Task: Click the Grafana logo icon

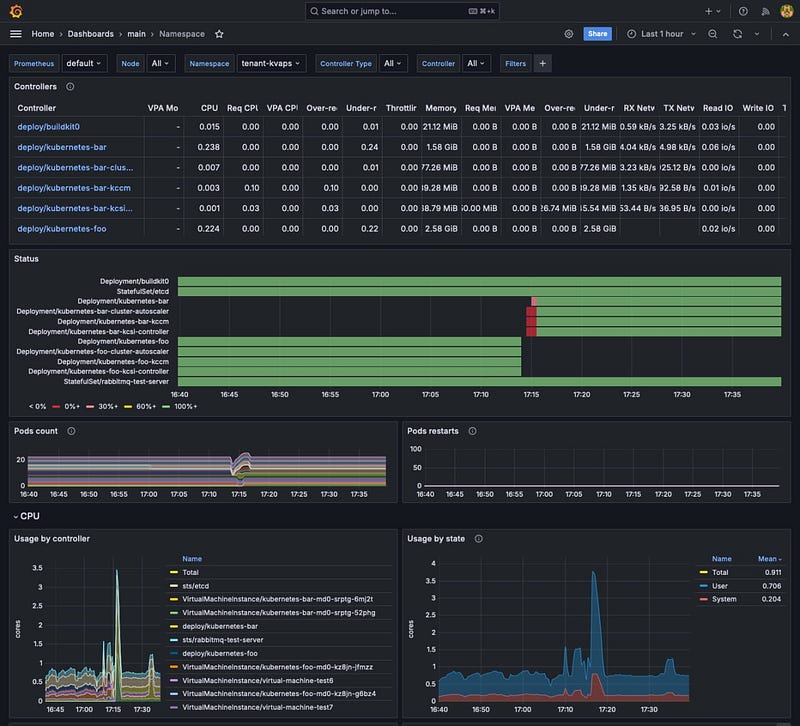Action: click(x=16, y=11)
